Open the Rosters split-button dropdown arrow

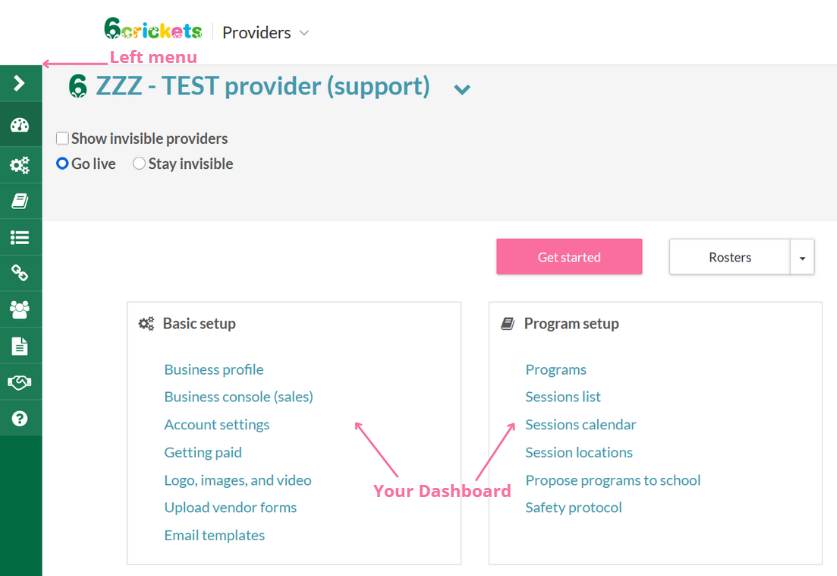pos(802,258)
